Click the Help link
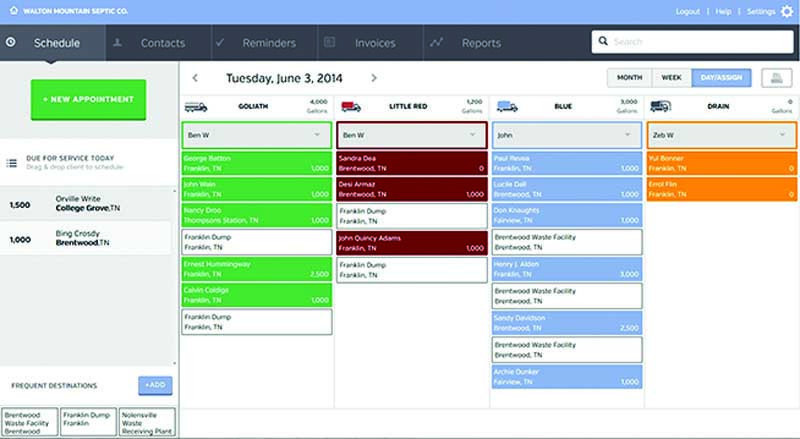This screenshot has height=439, width=800. tap(723, 11)
